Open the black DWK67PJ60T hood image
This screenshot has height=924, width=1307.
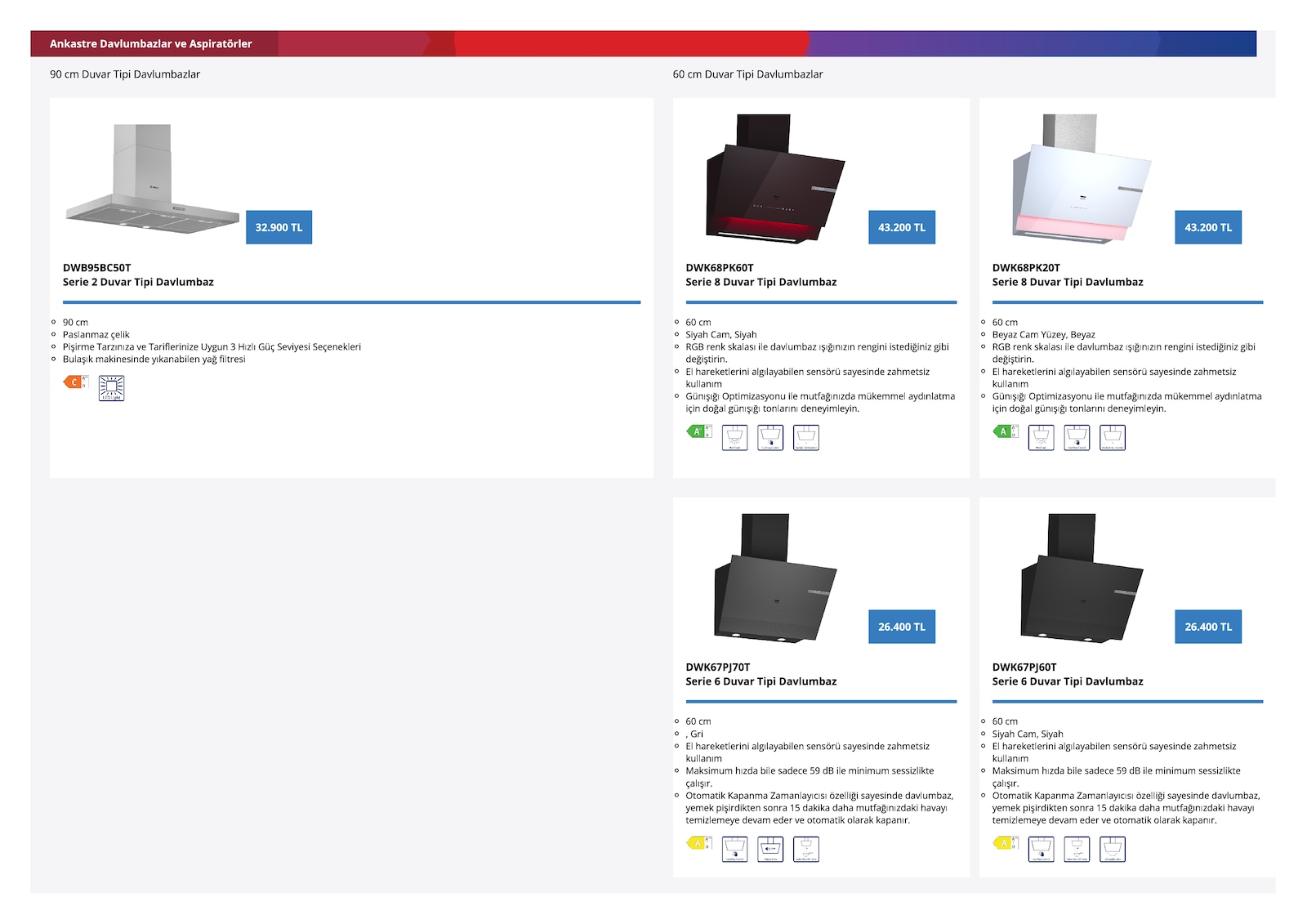point(1082,578)
